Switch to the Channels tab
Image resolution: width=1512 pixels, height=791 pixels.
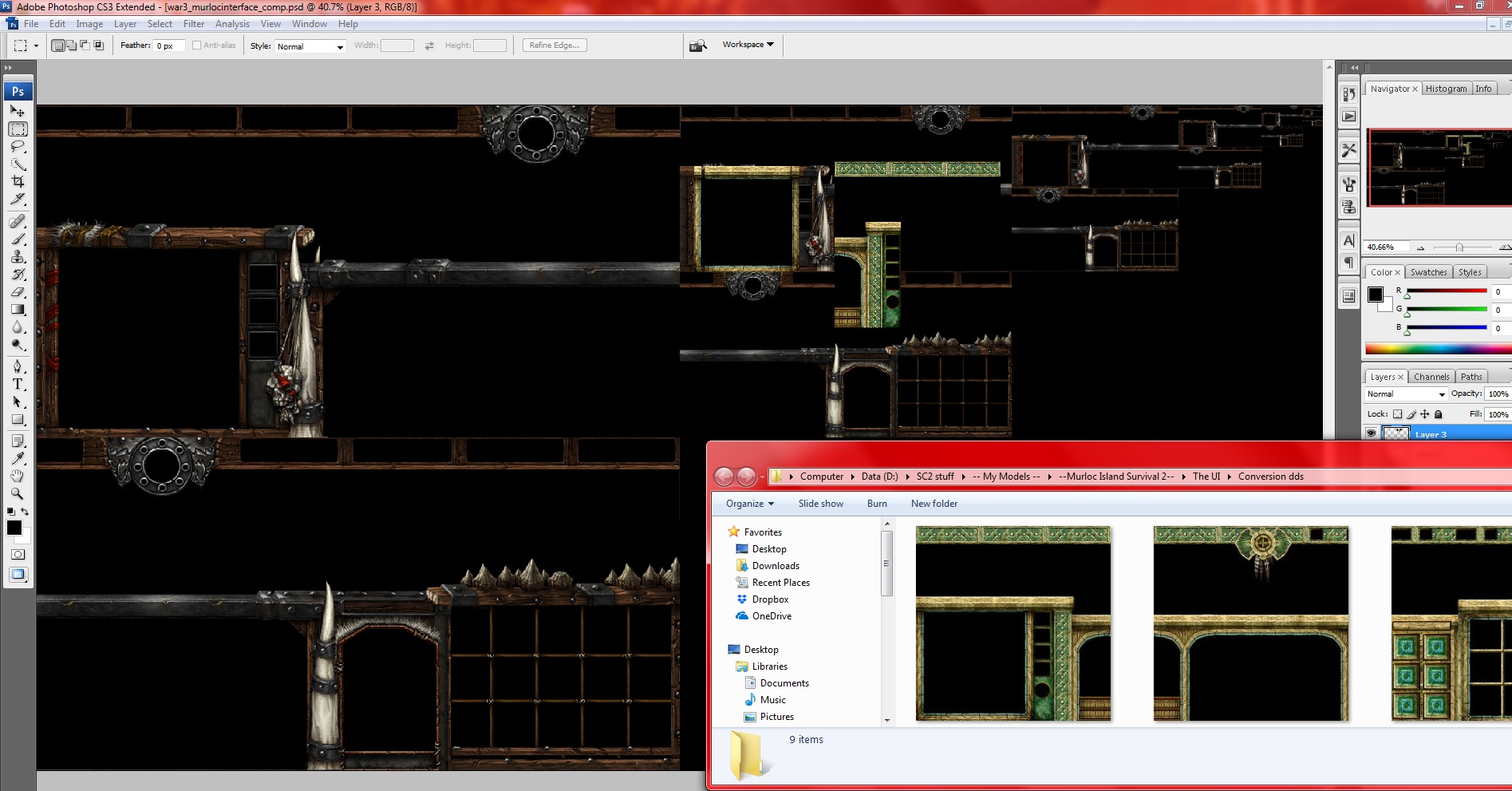pyautogui.click(x=1431, y=377)
